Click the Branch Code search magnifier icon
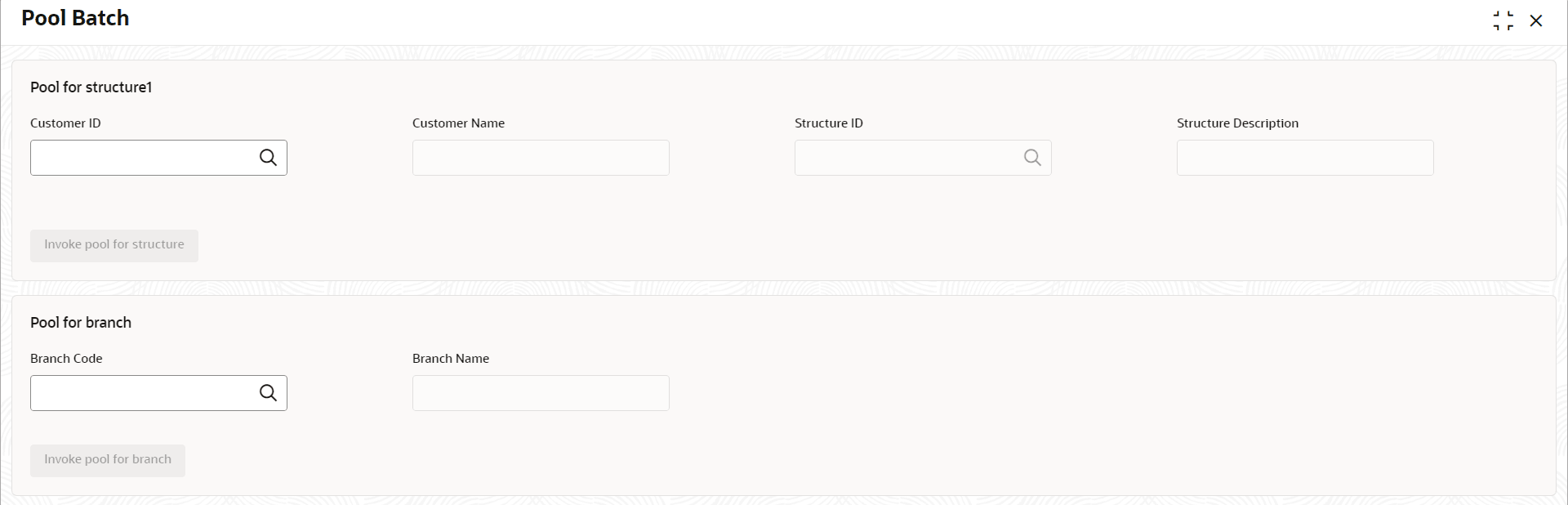The width and height of the screenshot is (1568, 505). (268, 393)
